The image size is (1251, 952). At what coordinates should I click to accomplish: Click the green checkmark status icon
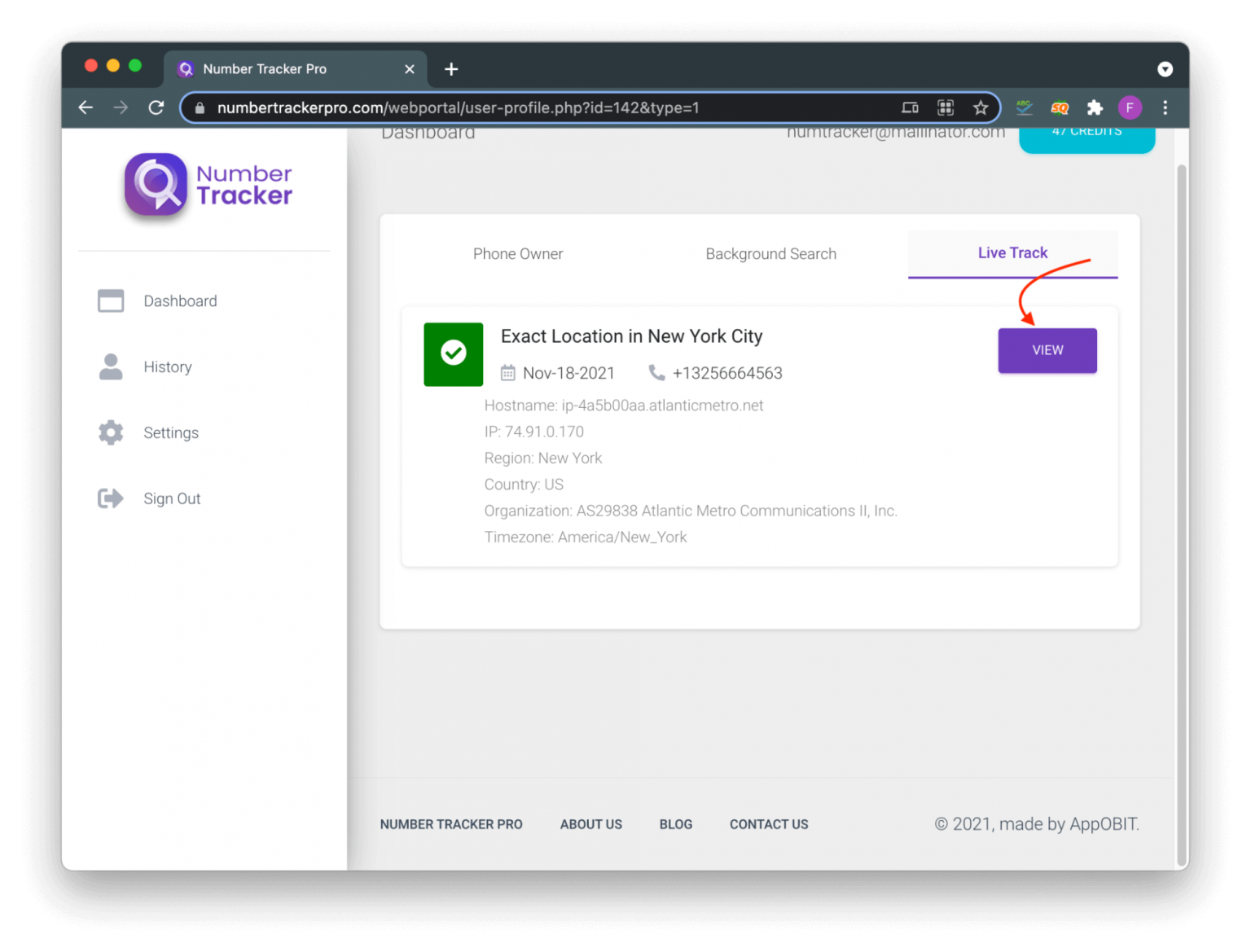point(453,354)
